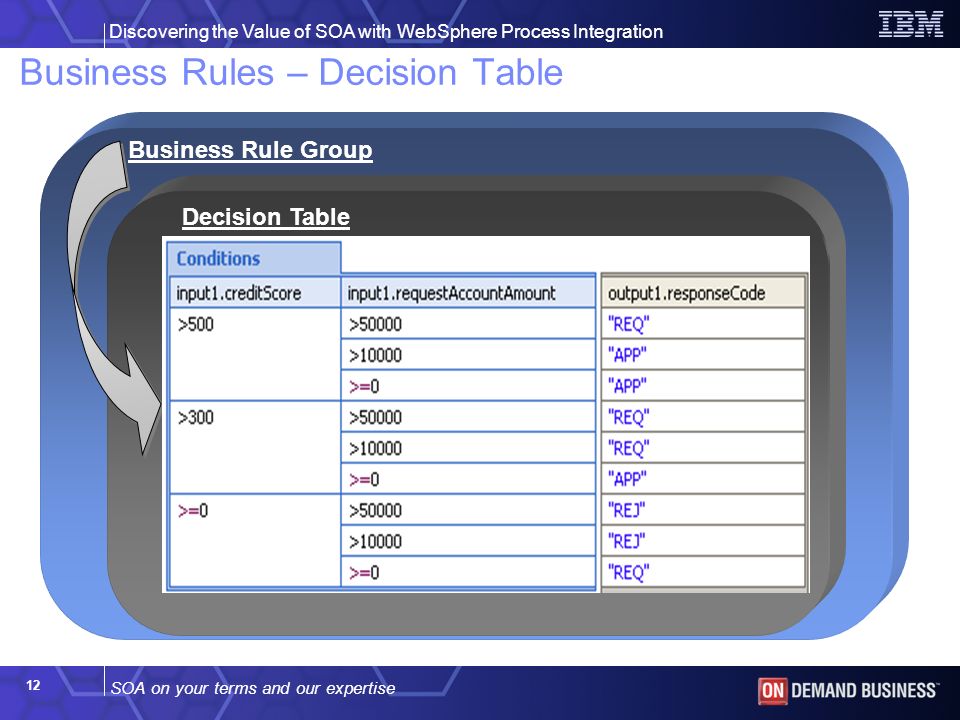Select "REJ" response in the >10000 bottom-group row
Image resolution: width=960 pixels, height=720 pixels.
pos(703,541)
